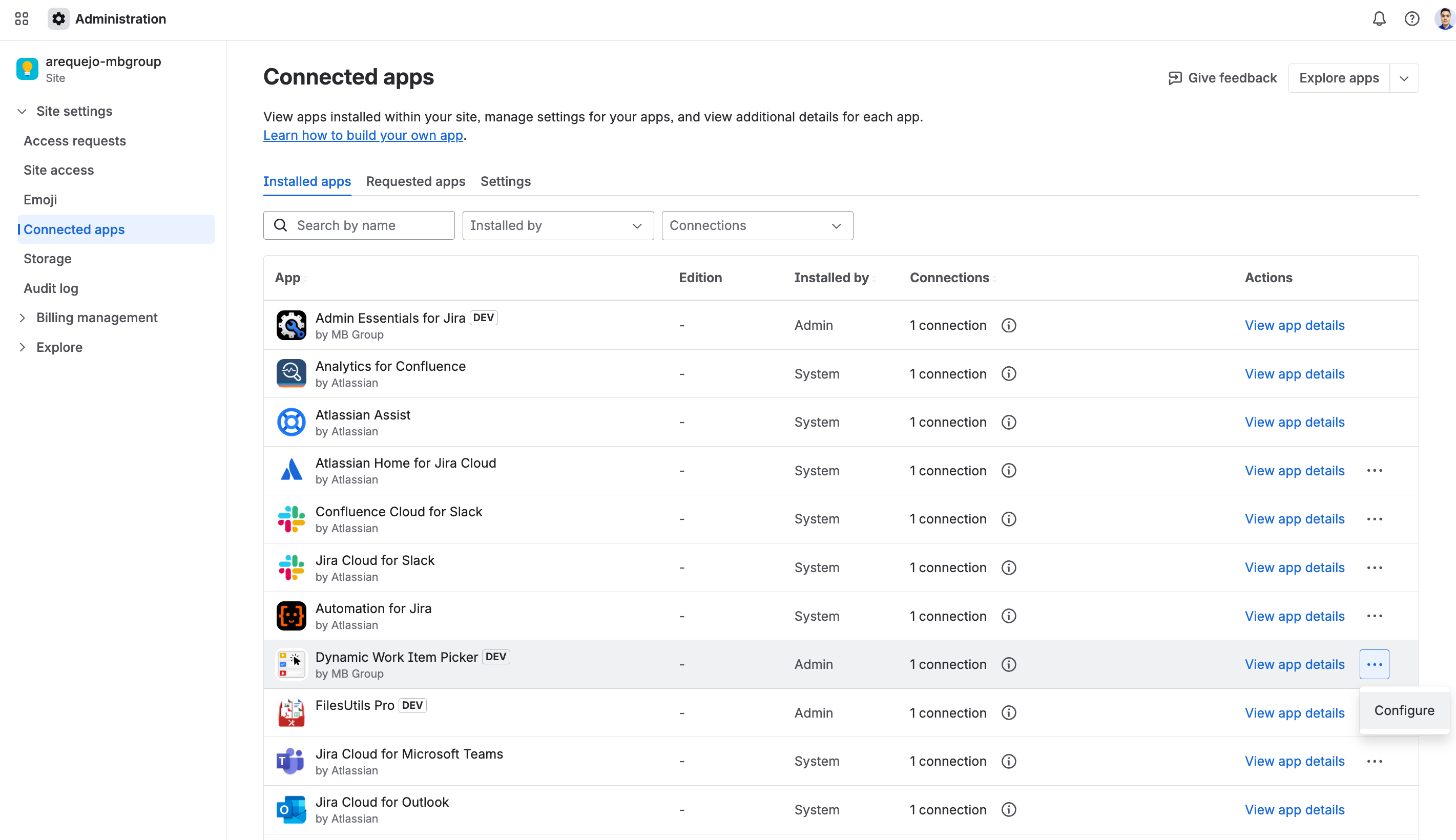Show connection info for Jira Cloud for Outlook
Screen dimensions: 1456x840
click(1008, 810)
